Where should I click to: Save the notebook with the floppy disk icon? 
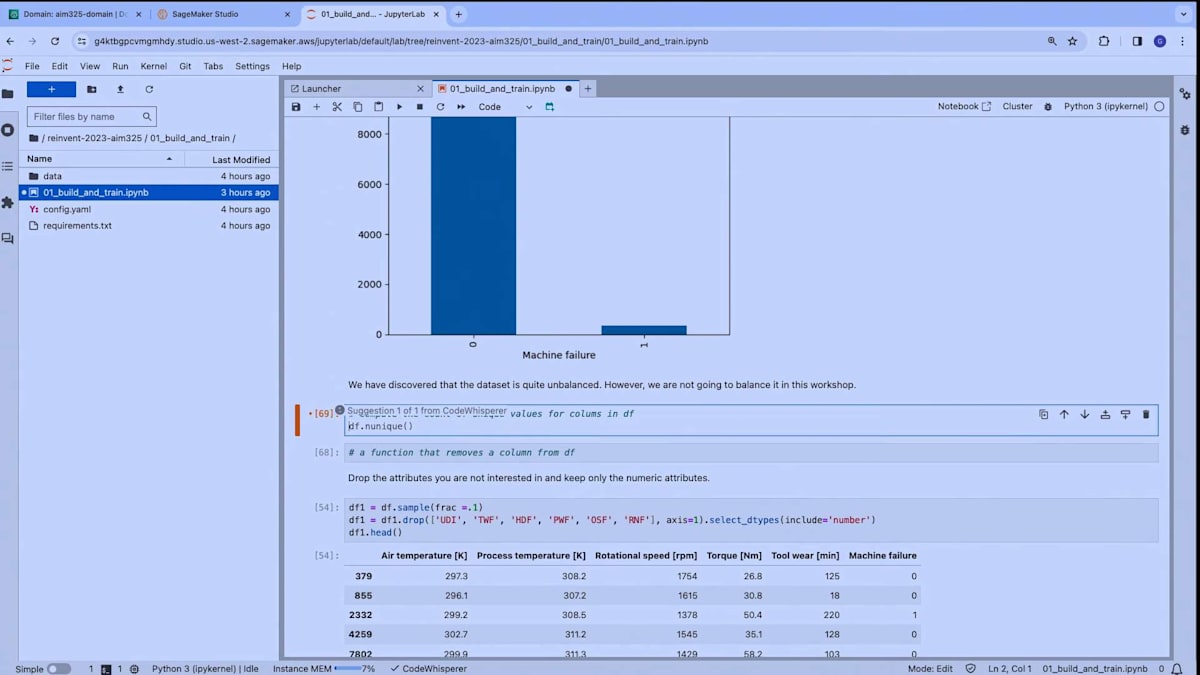[x=296, y=107]
